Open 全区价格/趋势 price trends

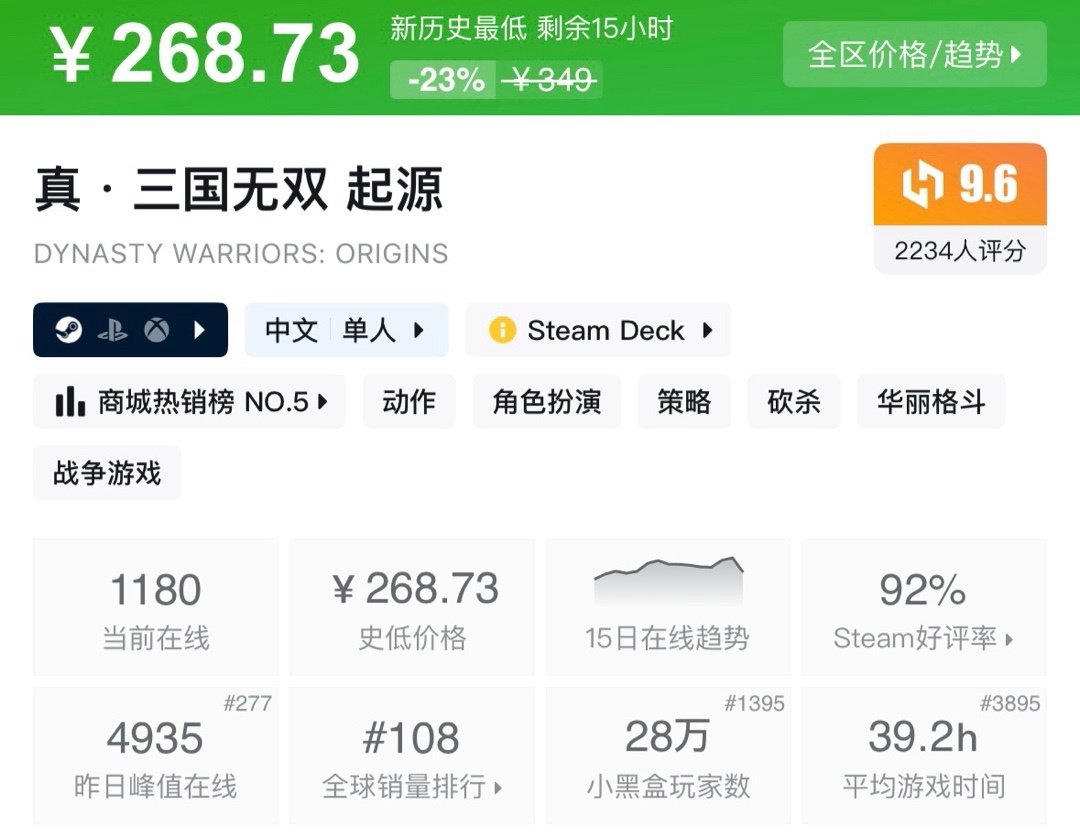pos(914,54)
